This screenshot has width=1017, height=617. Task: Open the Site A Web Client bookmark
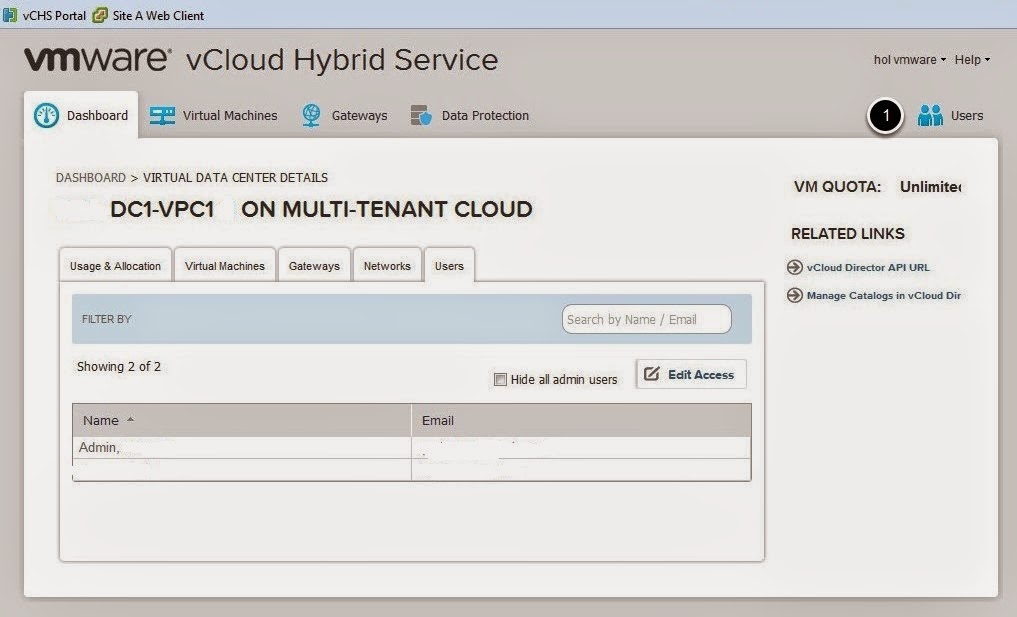click(149, 15)
